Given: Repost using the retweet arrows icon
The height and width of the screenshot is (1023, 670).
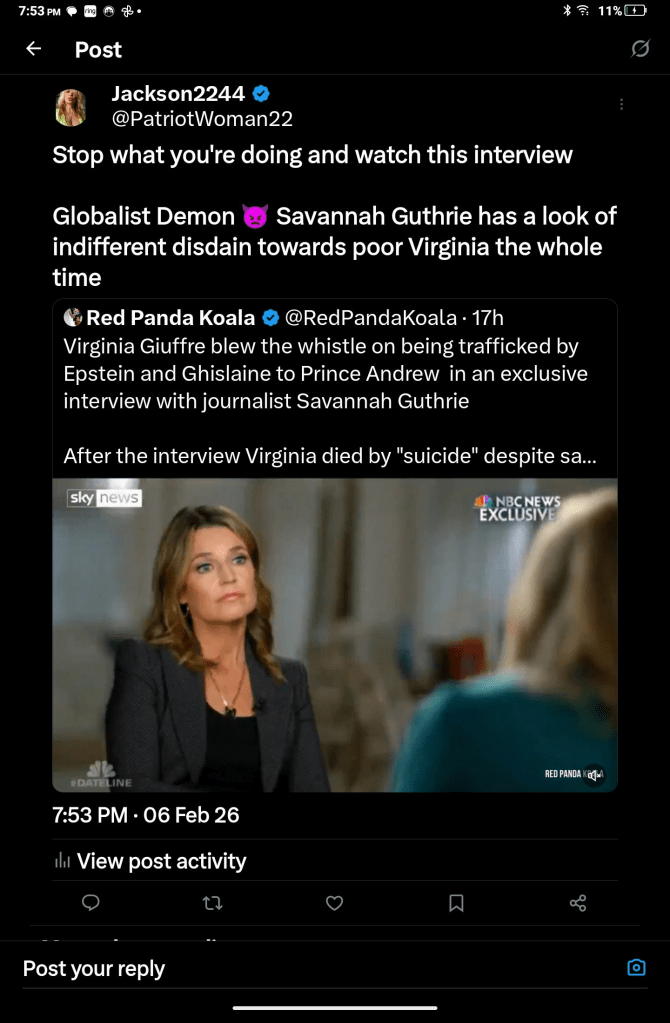Looking at the screenshot, I should coord(213,903).
